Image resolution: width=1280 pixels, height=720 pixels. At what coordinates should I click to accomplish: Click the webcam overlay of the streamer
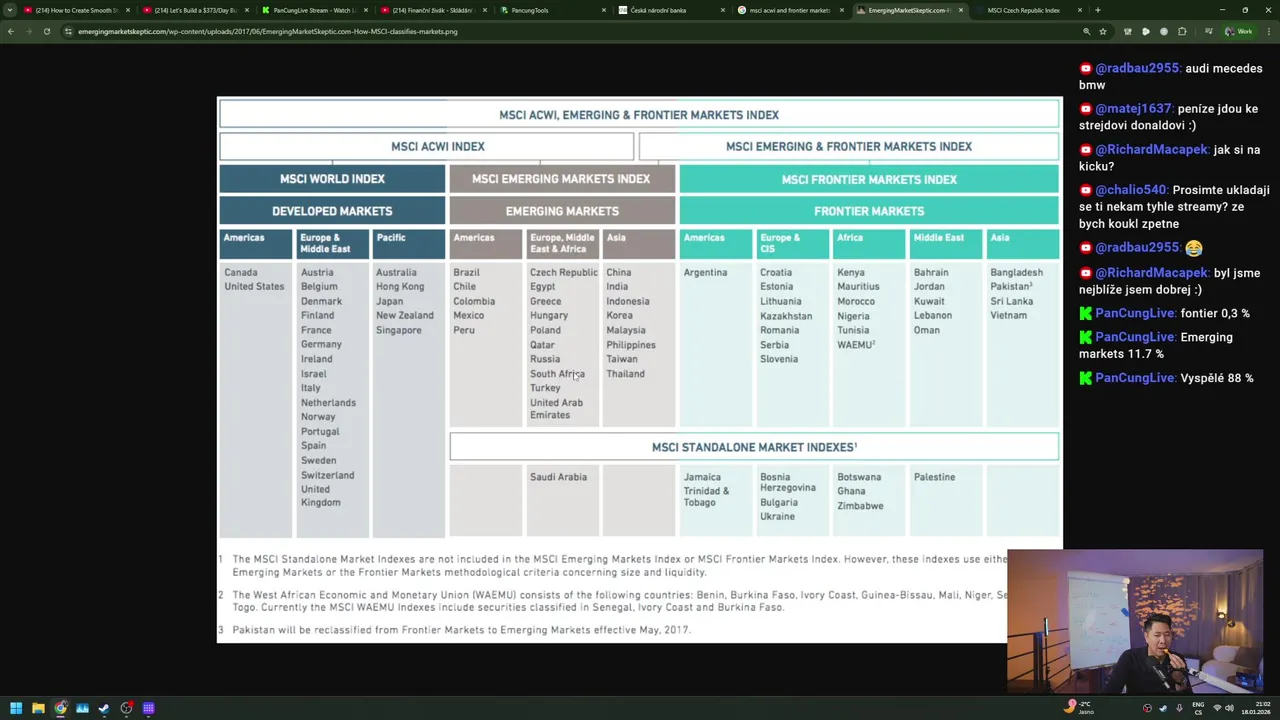click(x=1135, y=620)
